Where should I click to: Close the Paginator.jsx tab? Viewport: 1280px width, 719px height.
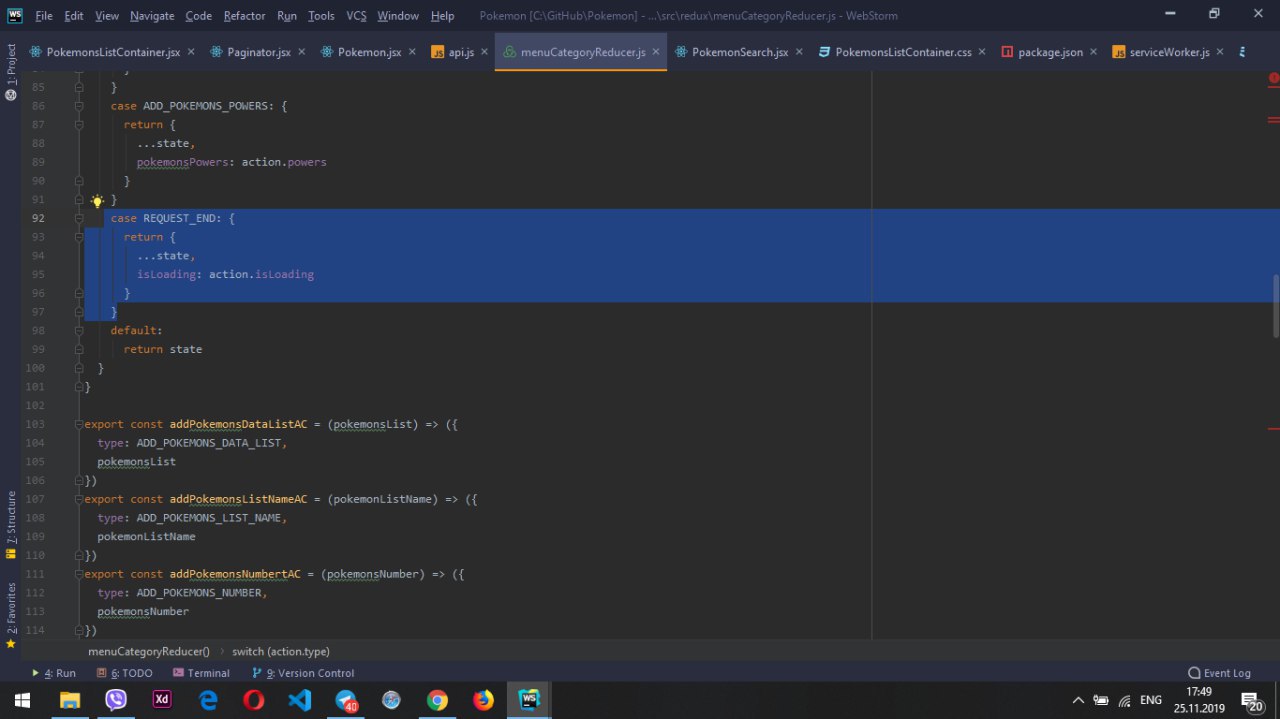(x=302, y=52)
